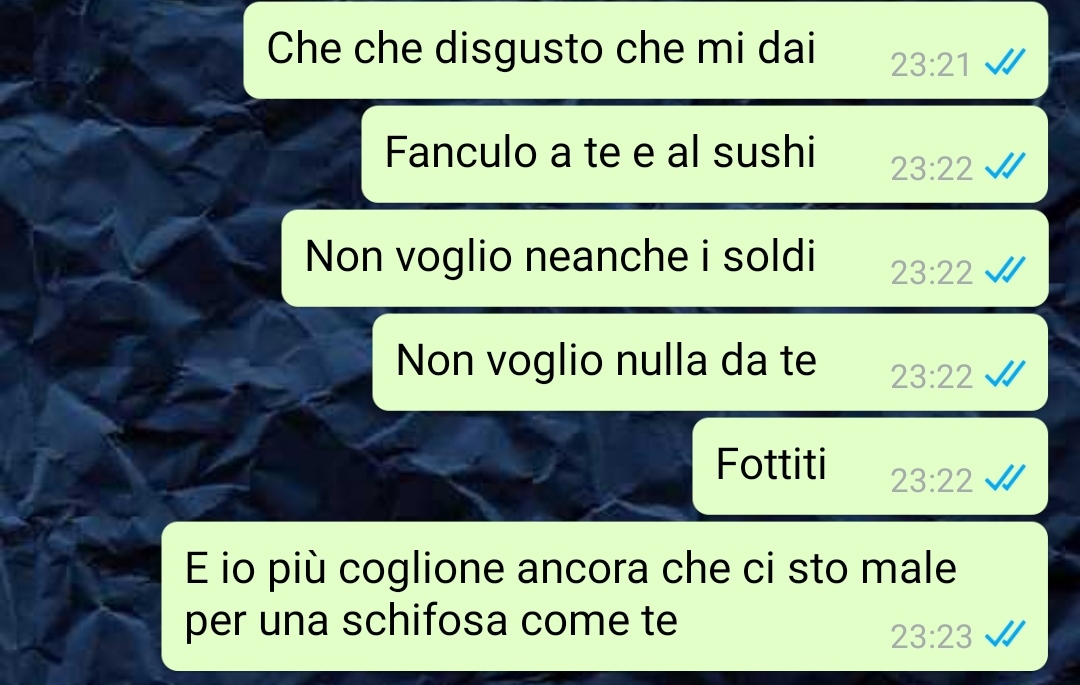Tap double check on 'Non voglio nulla da te'
The height and width of the screenshot is (685, 1080).
click(x=1006, y=374)
